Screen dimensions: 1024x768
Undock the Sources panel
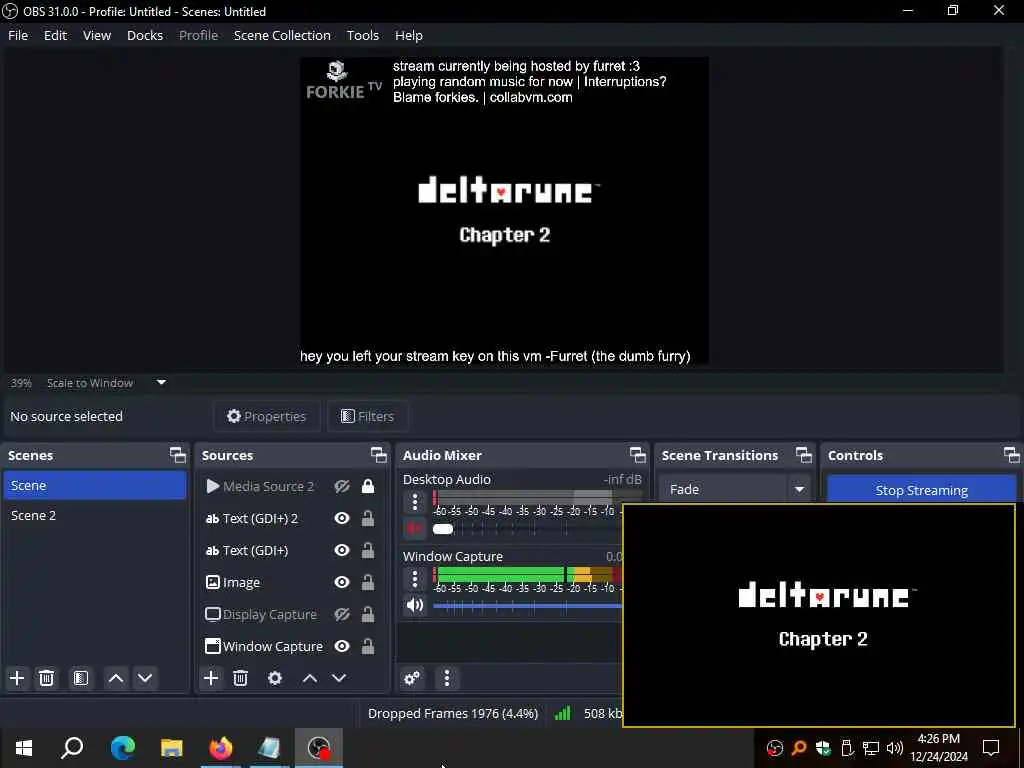379,455
